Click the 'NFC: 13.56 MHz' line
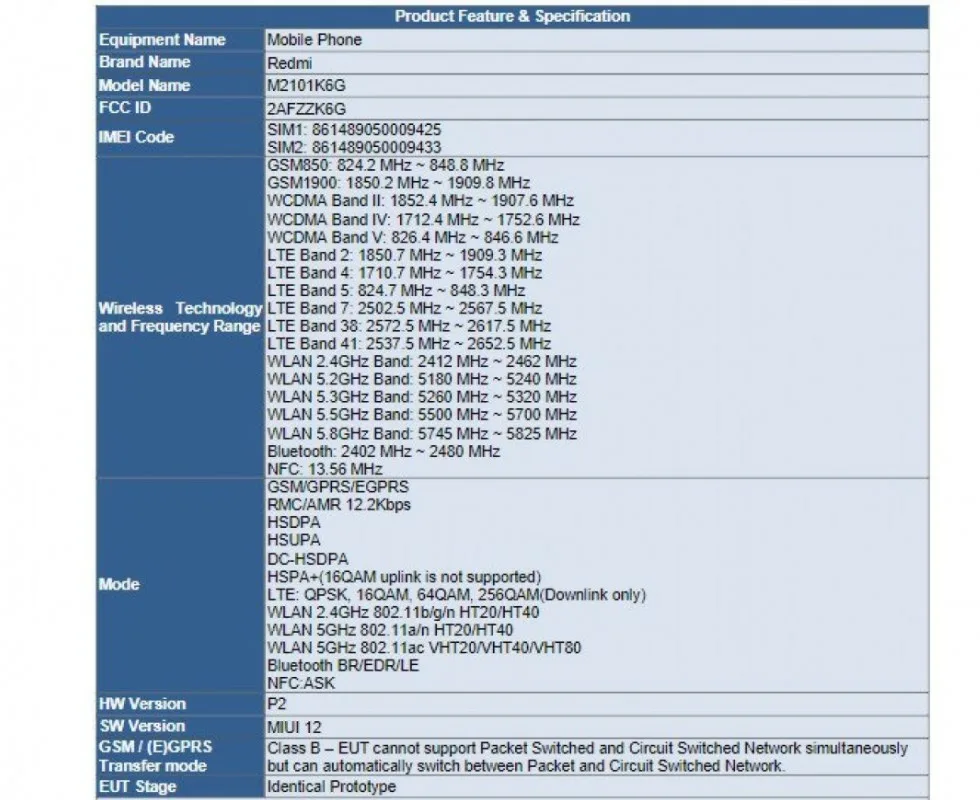Image resolution: width=980 pixels, height=800 pixels. 324,469
